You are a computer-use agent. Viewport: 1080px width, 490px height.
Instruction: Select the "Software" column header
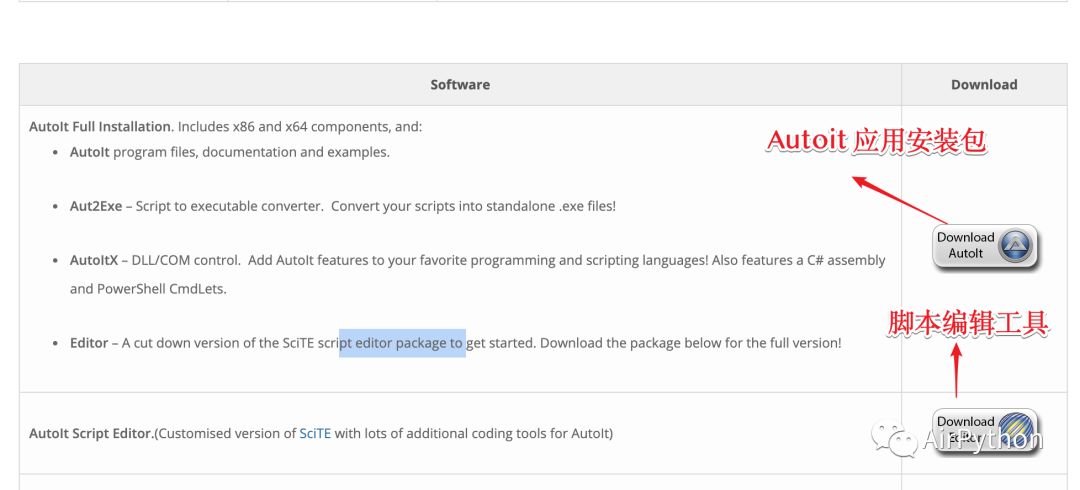click(460, 85)
